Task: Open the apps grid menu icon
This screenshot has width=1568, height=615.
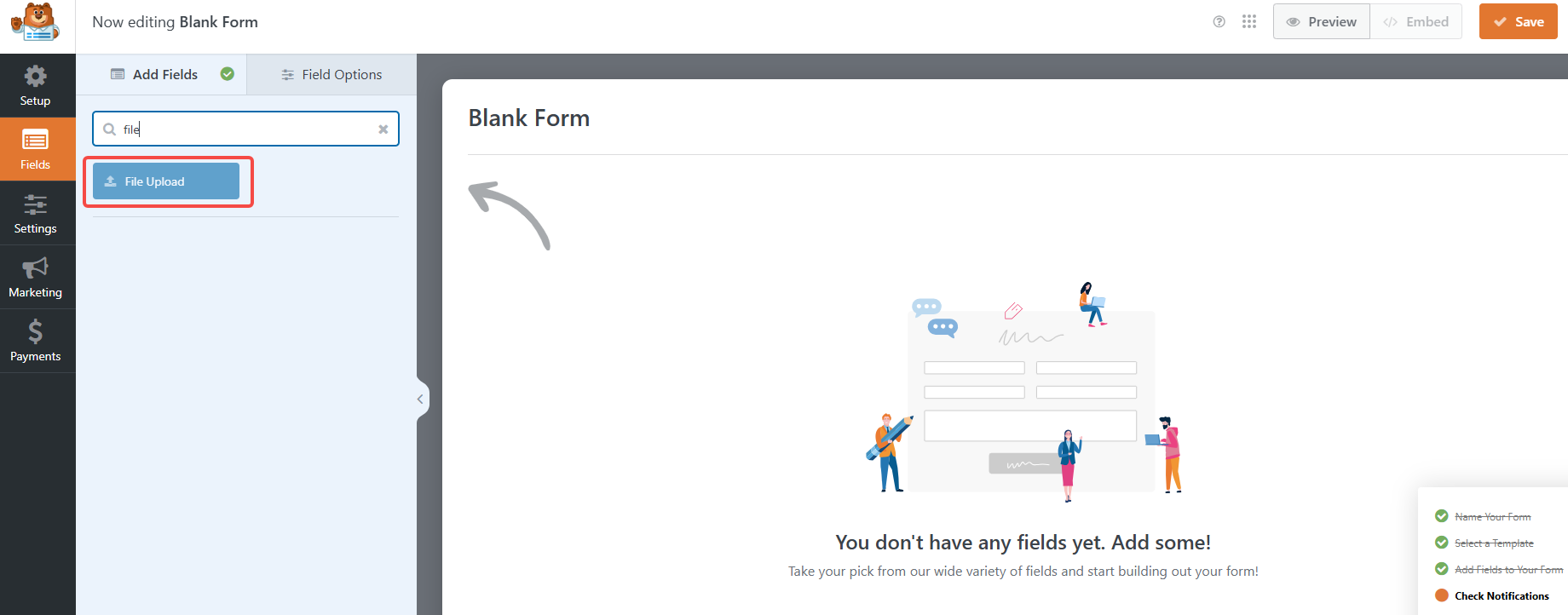Action: 1249,22
